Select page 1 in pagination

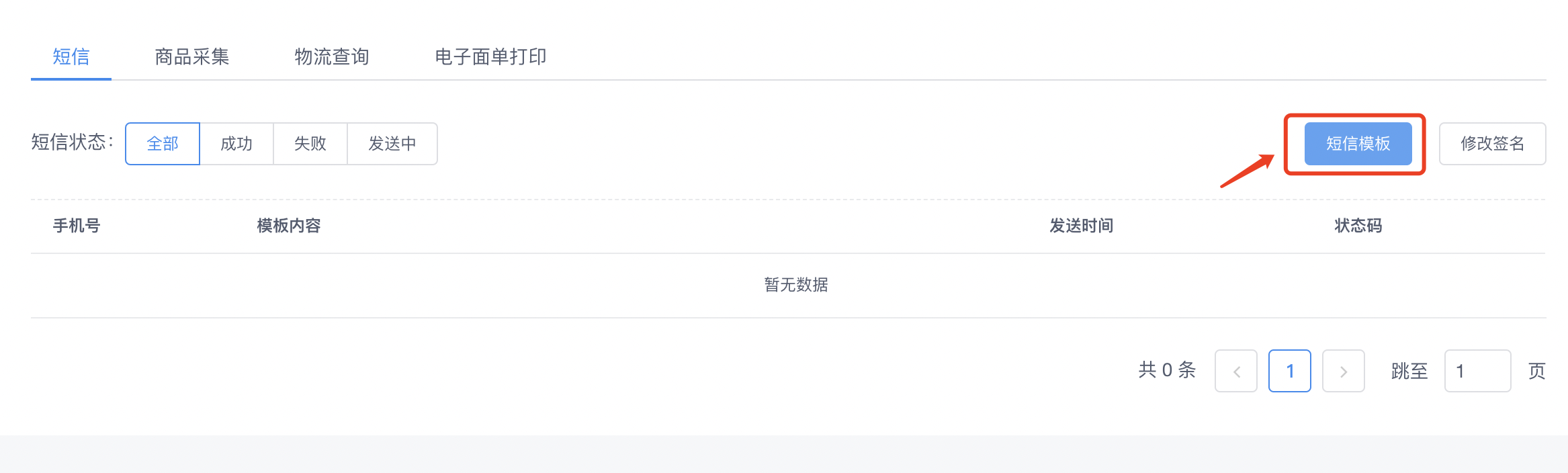point(1290,371)
